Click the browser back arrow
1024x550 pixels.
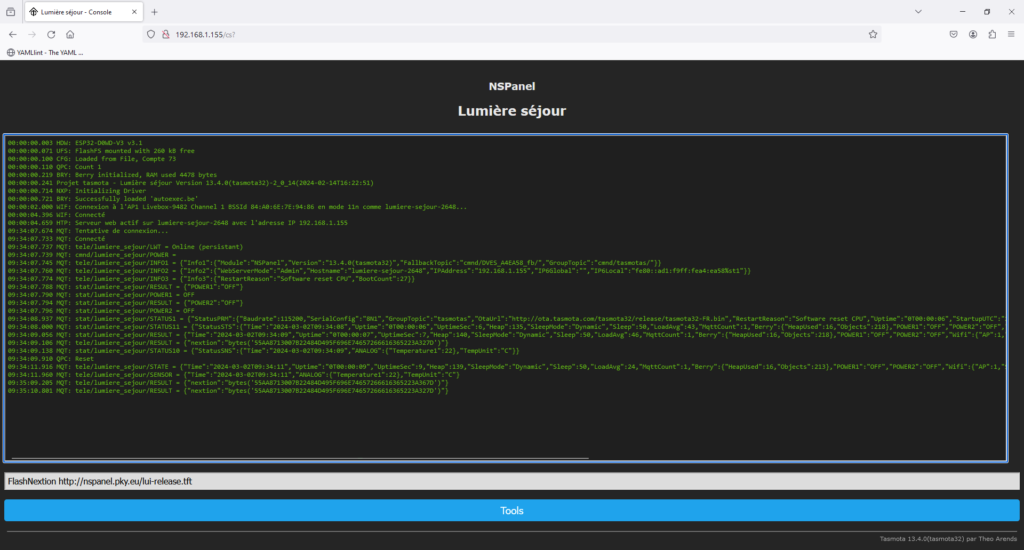point(13,35)
